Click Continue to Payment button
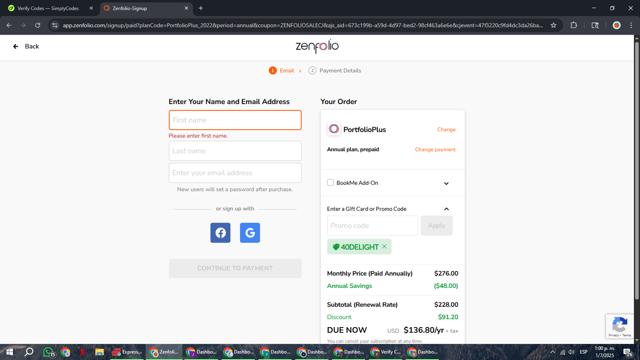This screenshot has width=640, height=360. point(235,268)
